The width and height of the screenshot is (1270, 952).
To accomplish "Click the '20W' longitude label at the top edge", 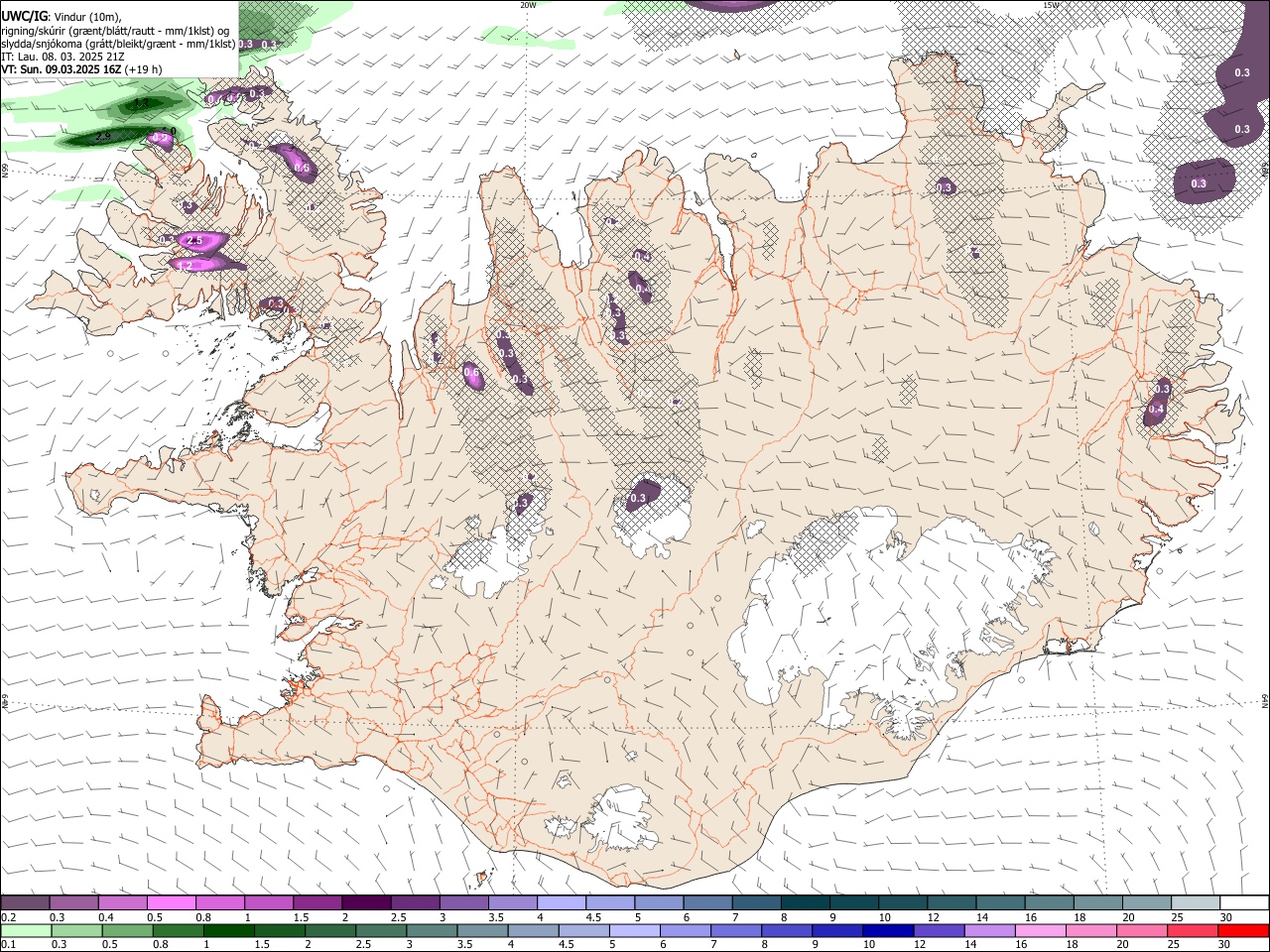I will (528, 5).
